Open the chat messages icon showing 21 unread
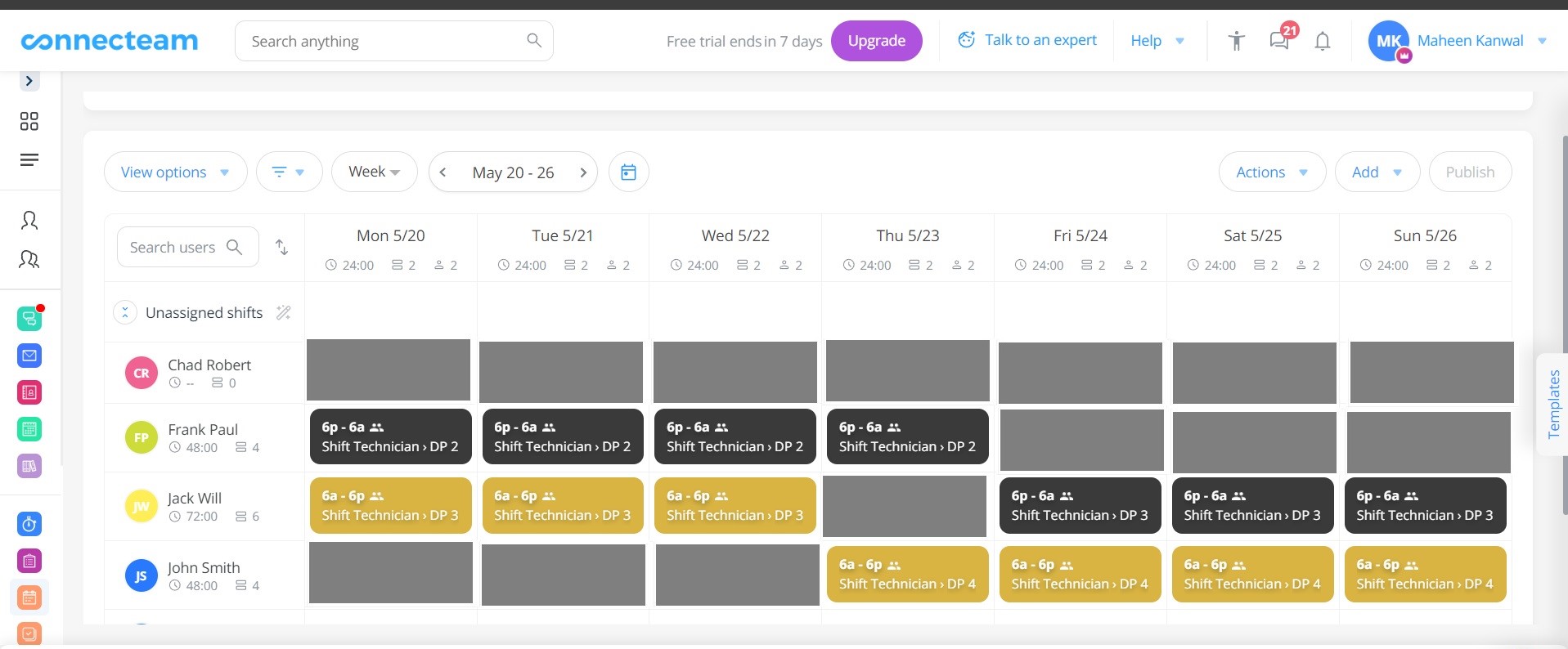 pyautogui.click(x=1279, y=40)
